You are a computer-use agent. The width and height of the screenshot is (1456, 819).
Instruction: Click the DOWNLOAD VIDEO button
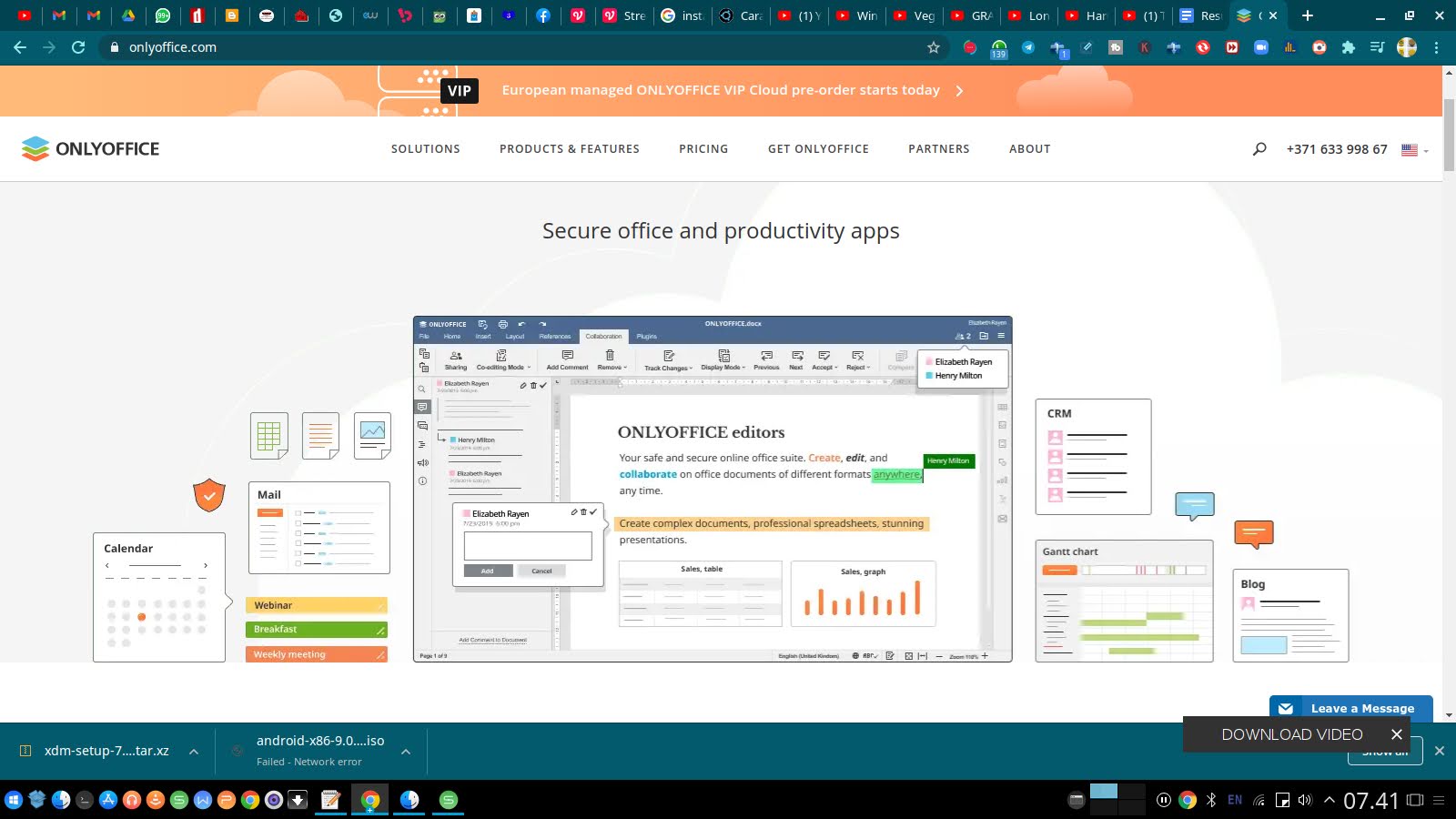coord(1291,734)
